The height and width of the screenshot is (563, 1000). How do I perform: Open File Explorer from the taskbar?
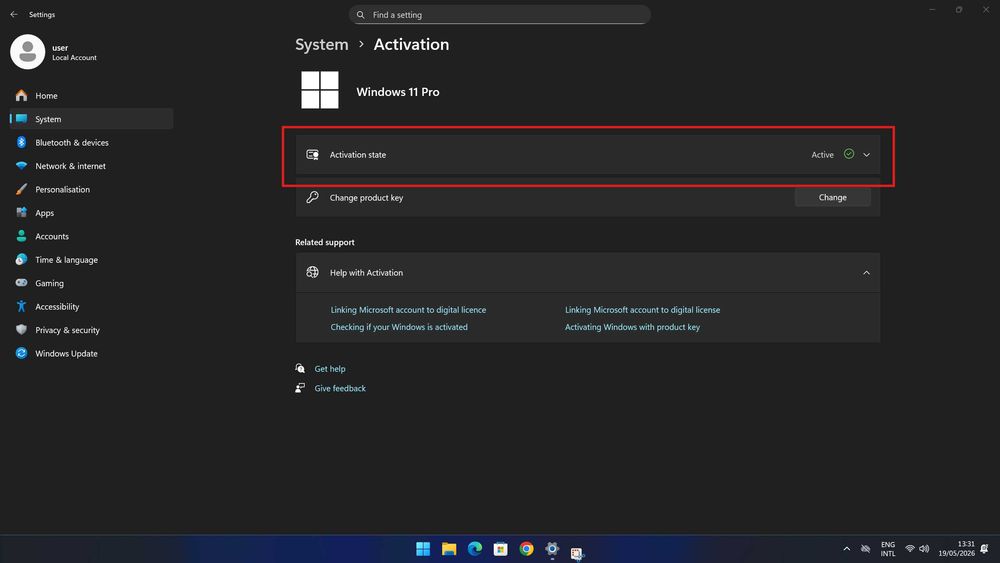(449, 549)
